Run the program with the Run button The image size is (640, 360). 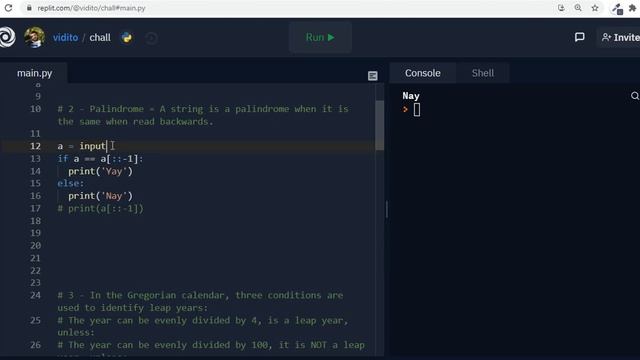pos(320,38)
